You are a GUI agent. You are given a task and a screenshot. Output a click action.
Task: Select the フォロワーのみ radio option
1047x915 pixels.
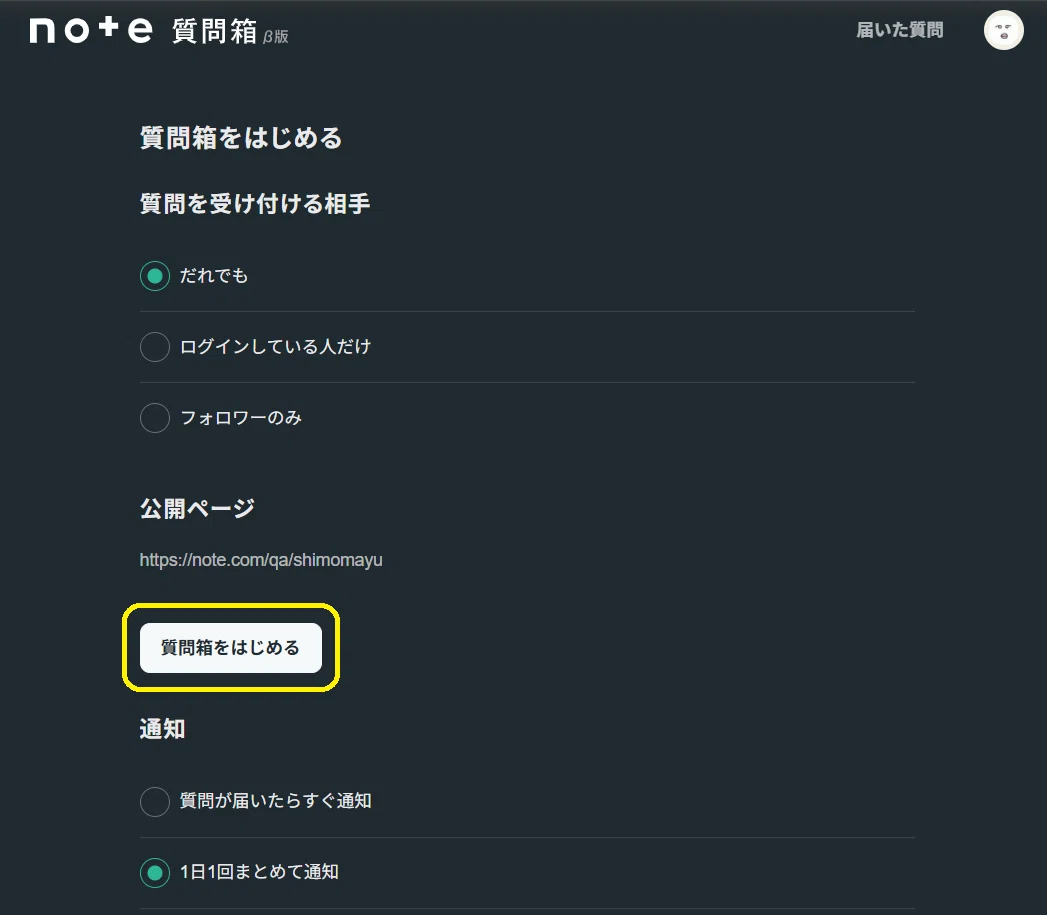(155, 418)
